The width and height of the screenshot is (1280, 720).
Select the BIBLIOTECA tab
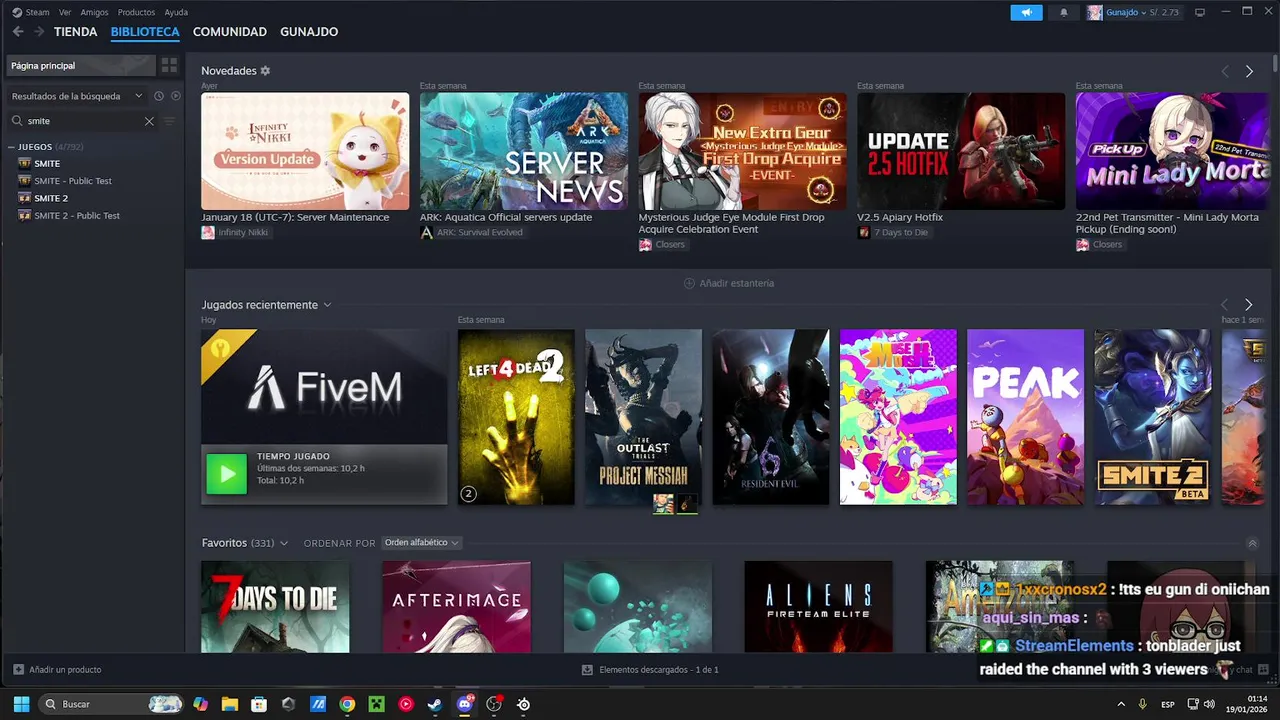pyautogui.click(x=145, y=32)
